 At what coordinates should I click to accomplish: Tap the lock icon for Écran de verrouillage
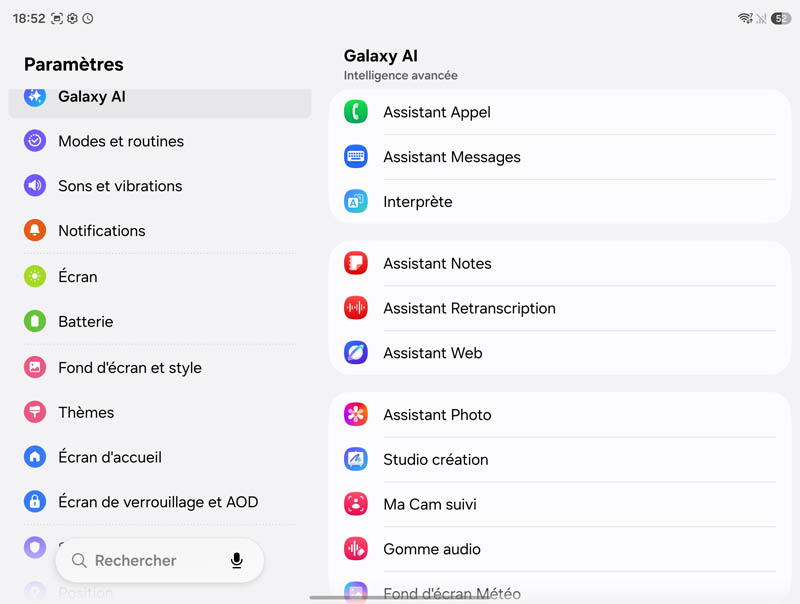(35, 502)
